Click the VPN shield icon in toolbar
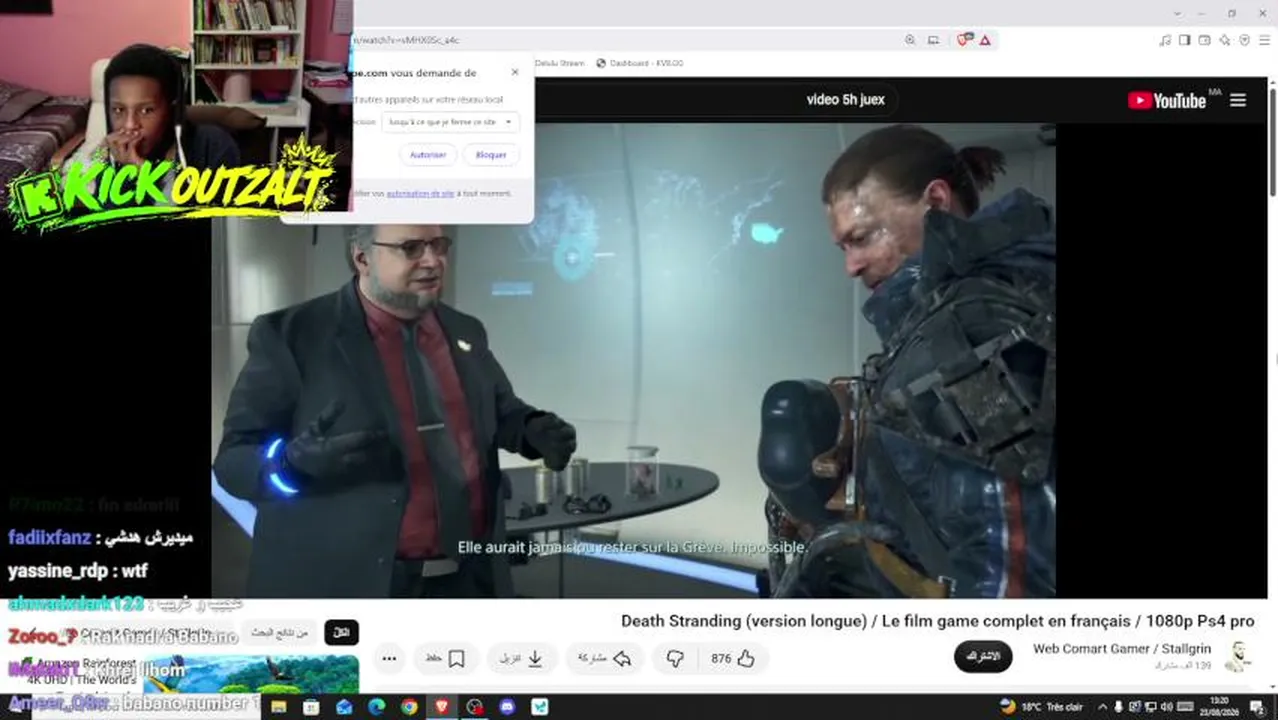Screen dimensions: 1278x720 click(x=1245, y=40)
